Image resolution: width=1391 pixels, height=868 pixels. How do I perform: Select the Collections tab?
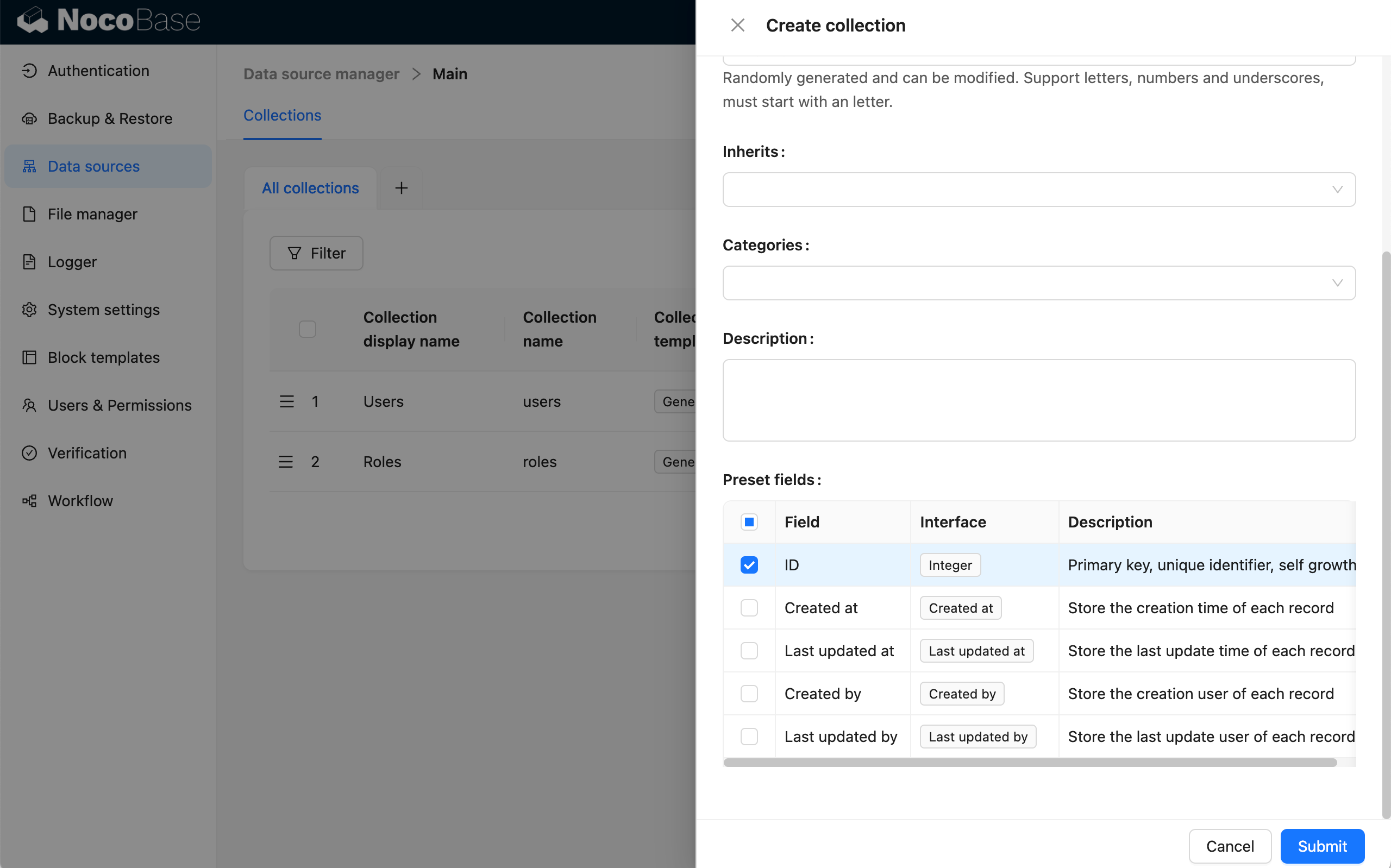[x=283, y=114]
